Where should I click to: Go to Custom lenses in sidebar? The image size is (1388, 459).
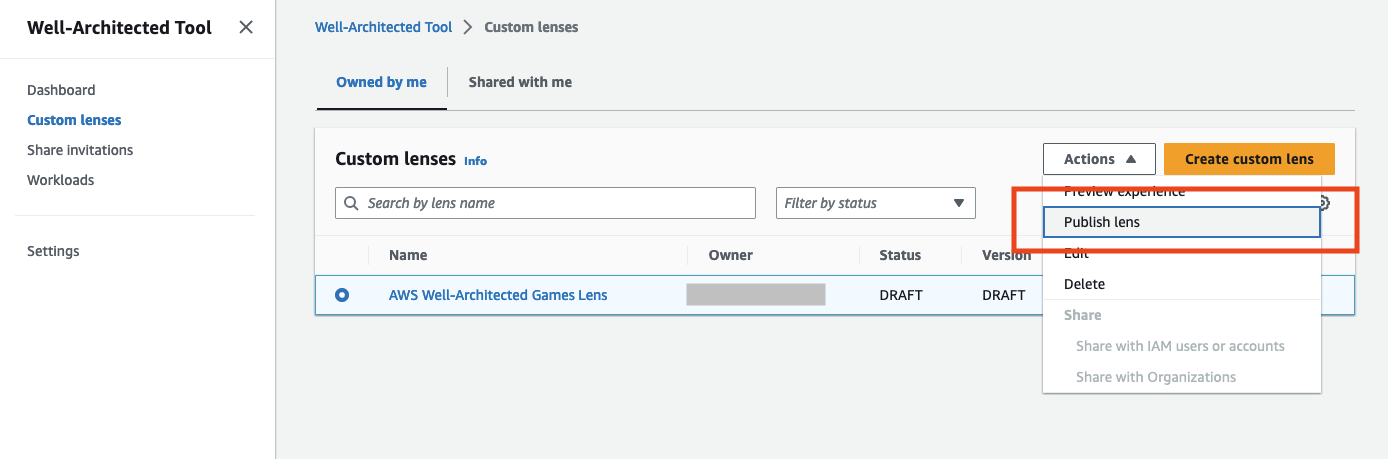pos(74,120)
